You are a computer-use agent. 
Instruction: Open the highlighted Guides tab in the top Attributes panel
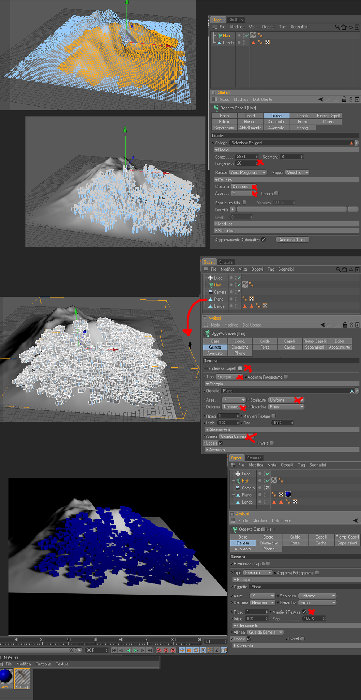click(x=276, y=115)
